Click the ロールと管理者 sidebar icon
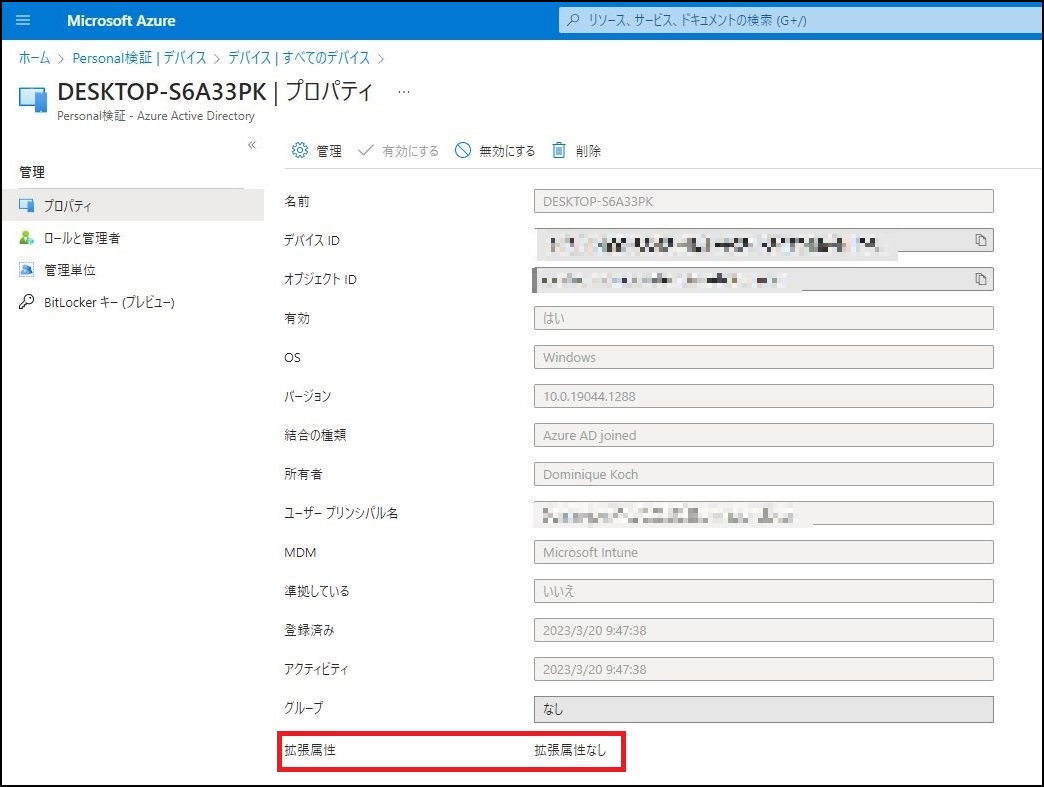The width and height of the screenshot is (1044, 787). click(x=27, y=238)
